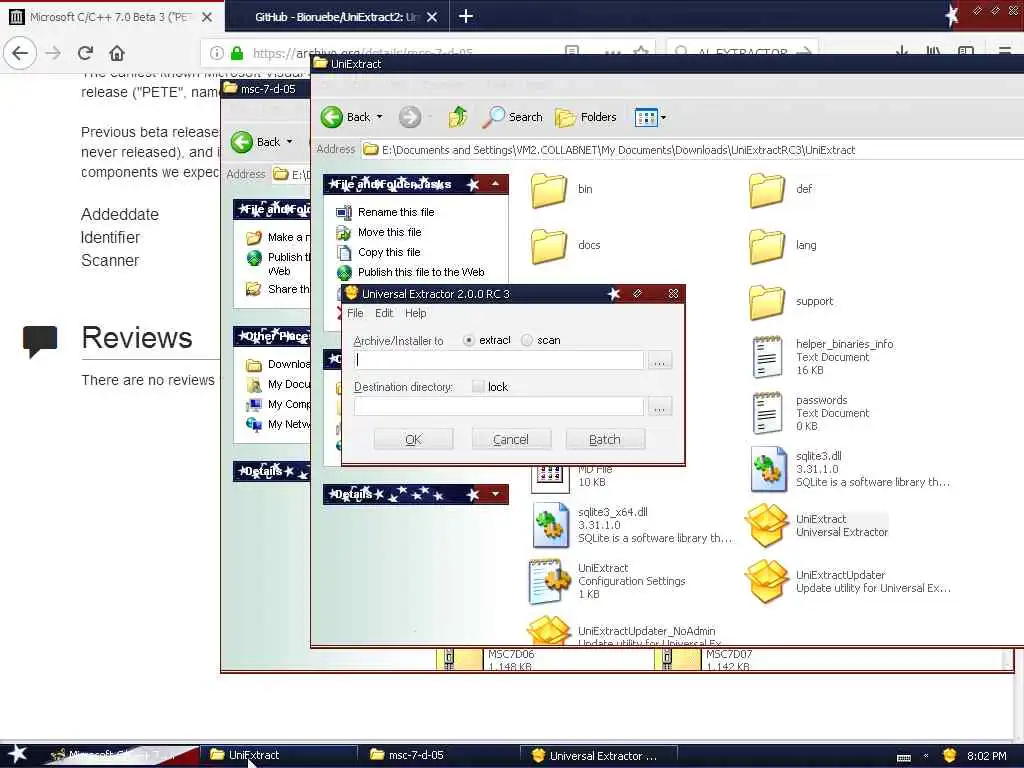
Task: Open a new Firefox tab
Action: coord(466,16)
